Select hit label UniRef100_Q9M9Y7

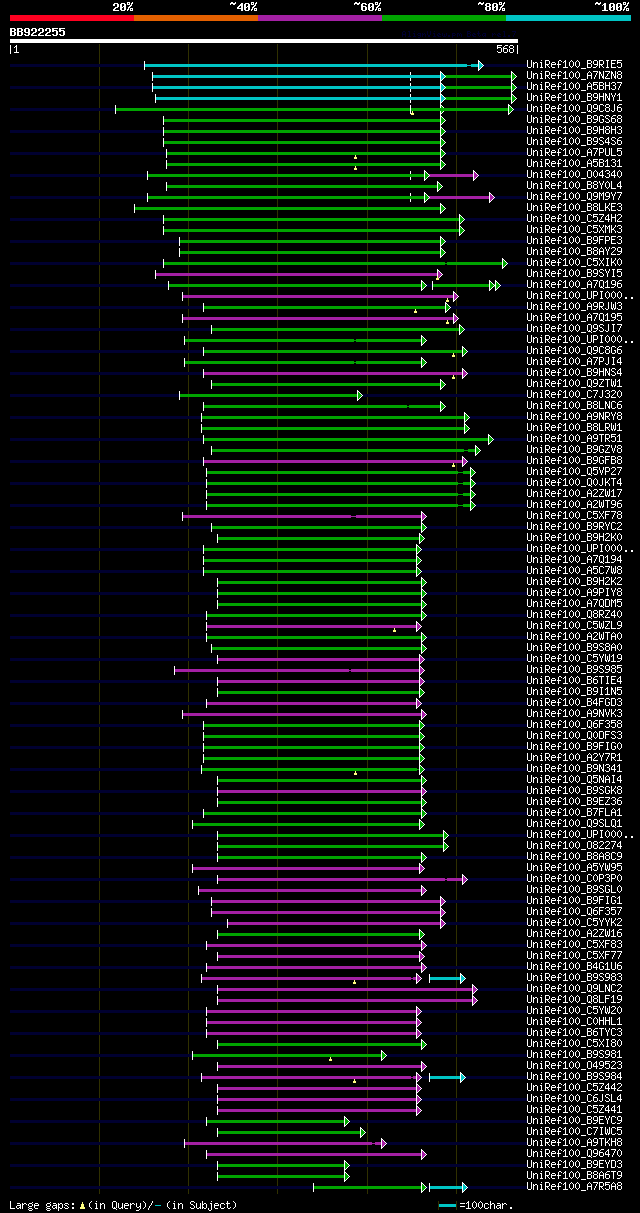tap(574, 197)
